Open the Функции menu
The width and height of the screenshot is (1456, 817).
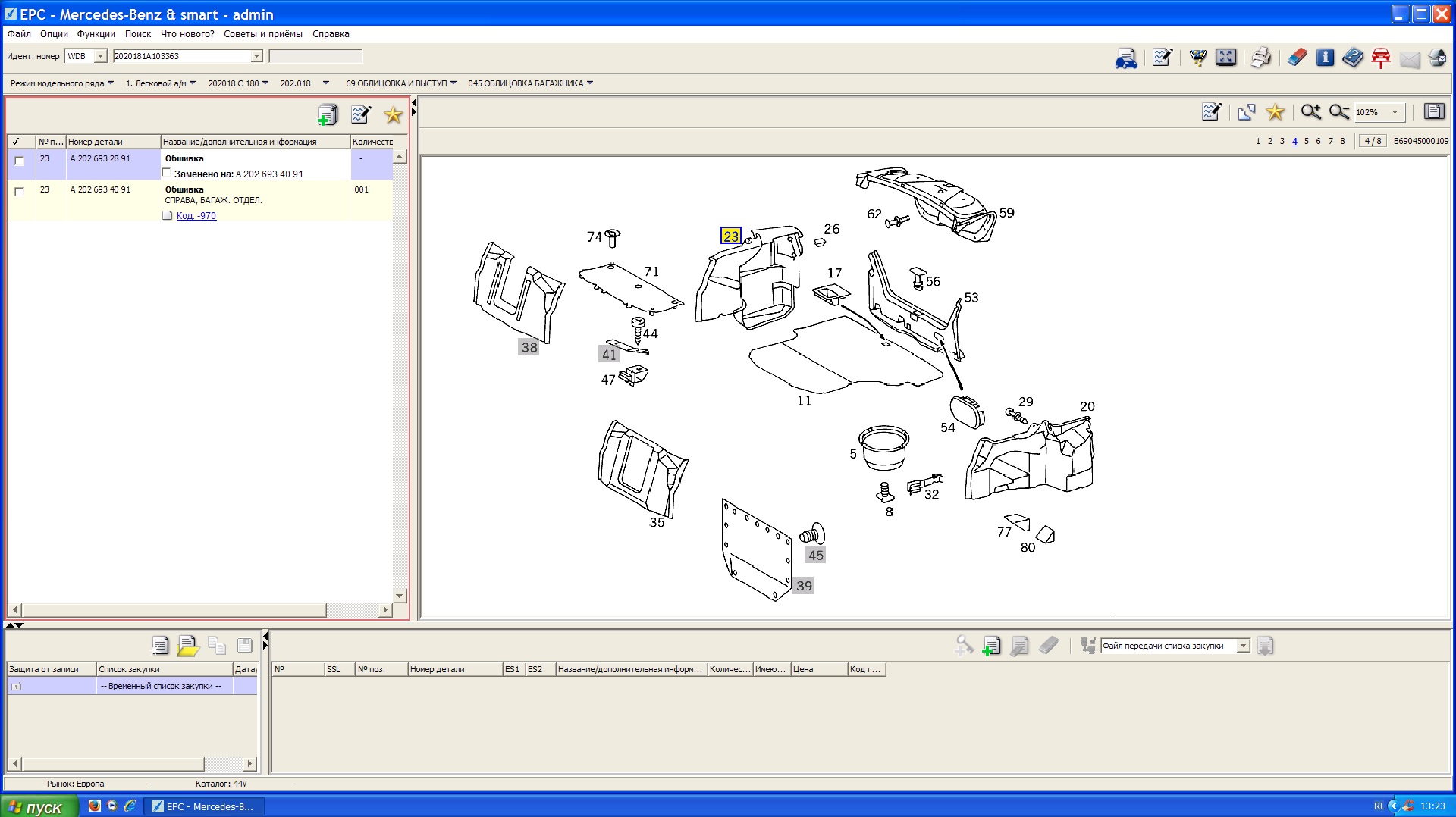96,34
